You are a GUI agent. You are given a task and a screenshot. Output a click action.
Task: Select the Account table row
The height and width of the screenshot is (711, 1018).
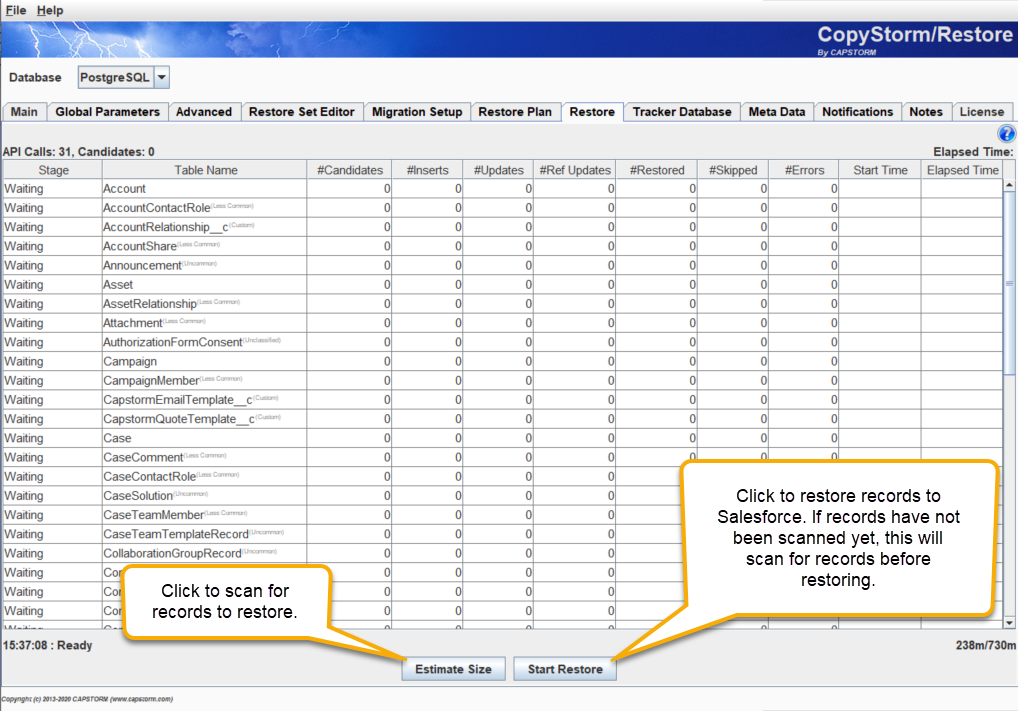(x=503, y=189)
